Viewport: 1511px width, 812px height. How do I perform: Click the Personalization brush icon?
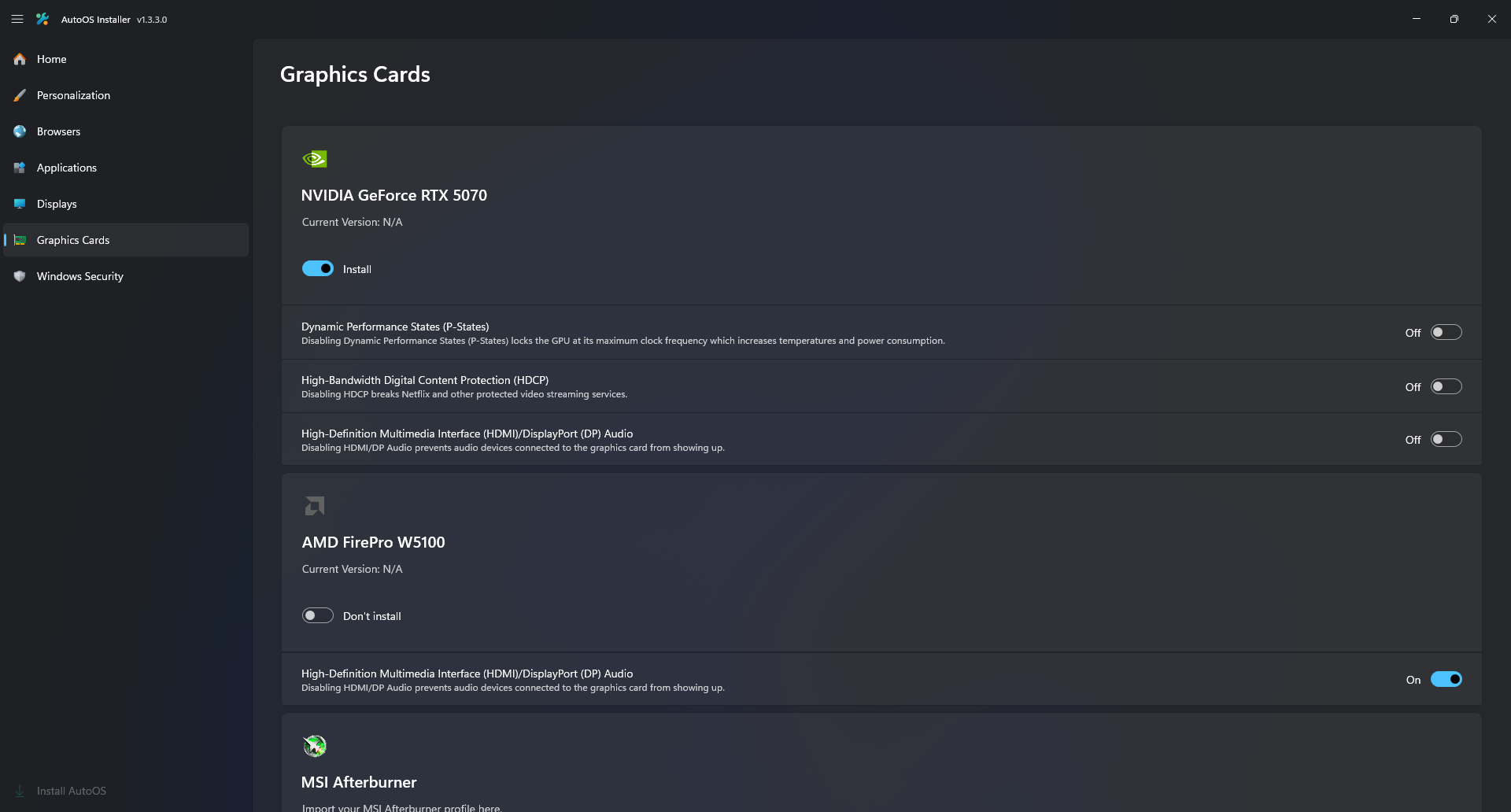coord(20,95)
